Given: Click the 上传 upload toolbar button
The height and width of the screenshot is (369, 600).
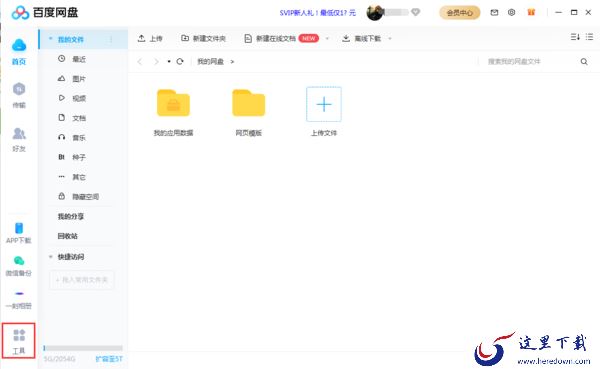Looking at the screenshot, I should point(150,38).
